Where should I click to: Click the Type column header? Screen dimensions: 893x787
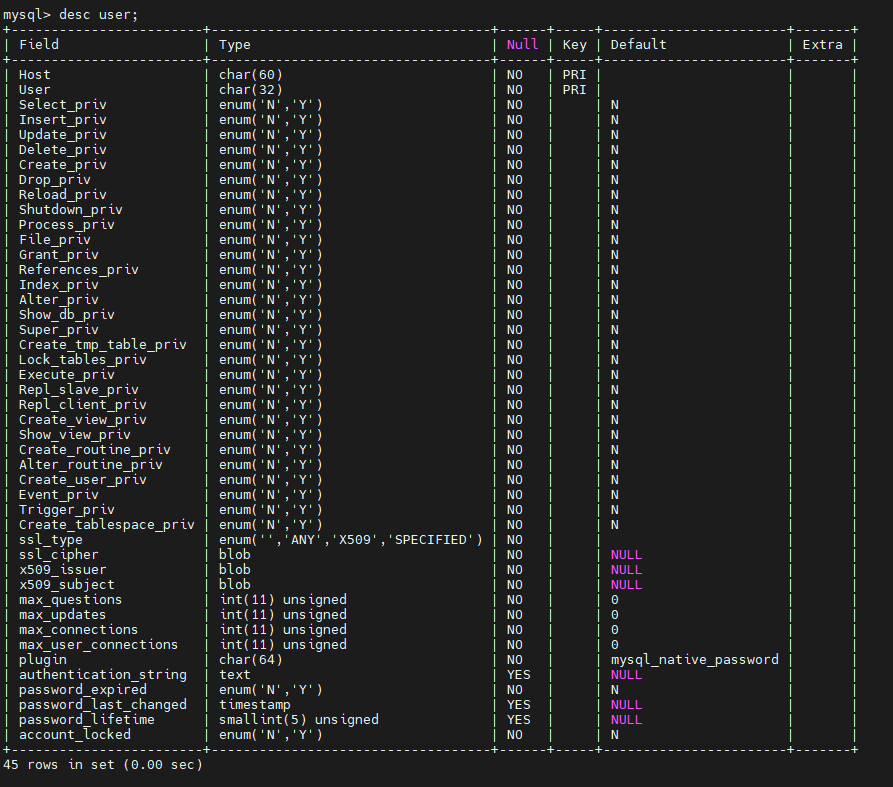[235, 44]
